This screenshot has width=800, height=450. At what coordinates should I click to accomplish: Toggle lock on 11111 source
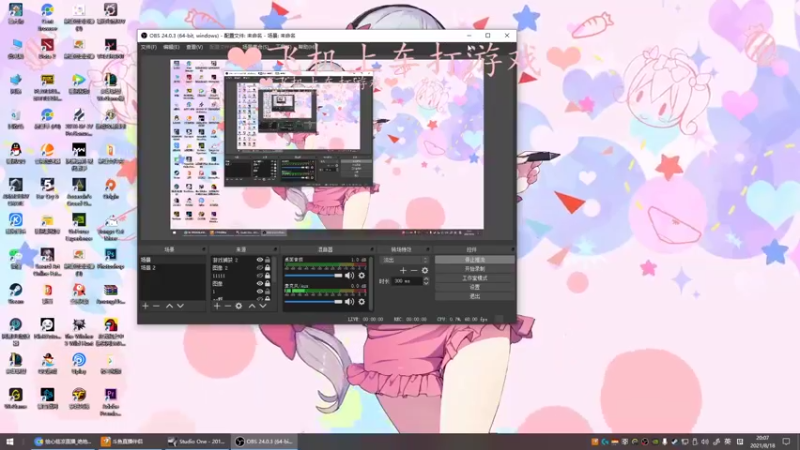point(267,276)
